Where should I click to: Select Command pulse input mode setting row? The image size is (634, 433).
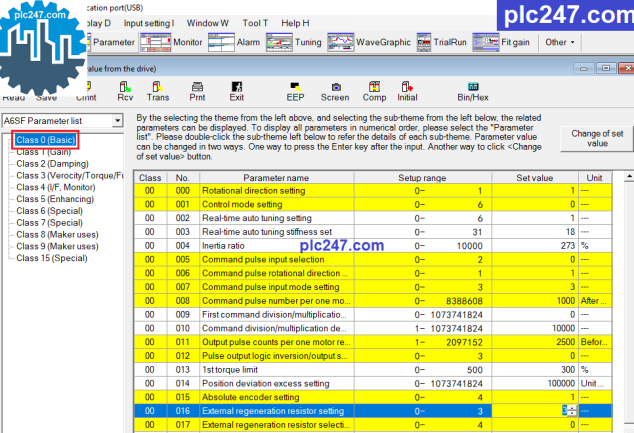pos(373,287)
